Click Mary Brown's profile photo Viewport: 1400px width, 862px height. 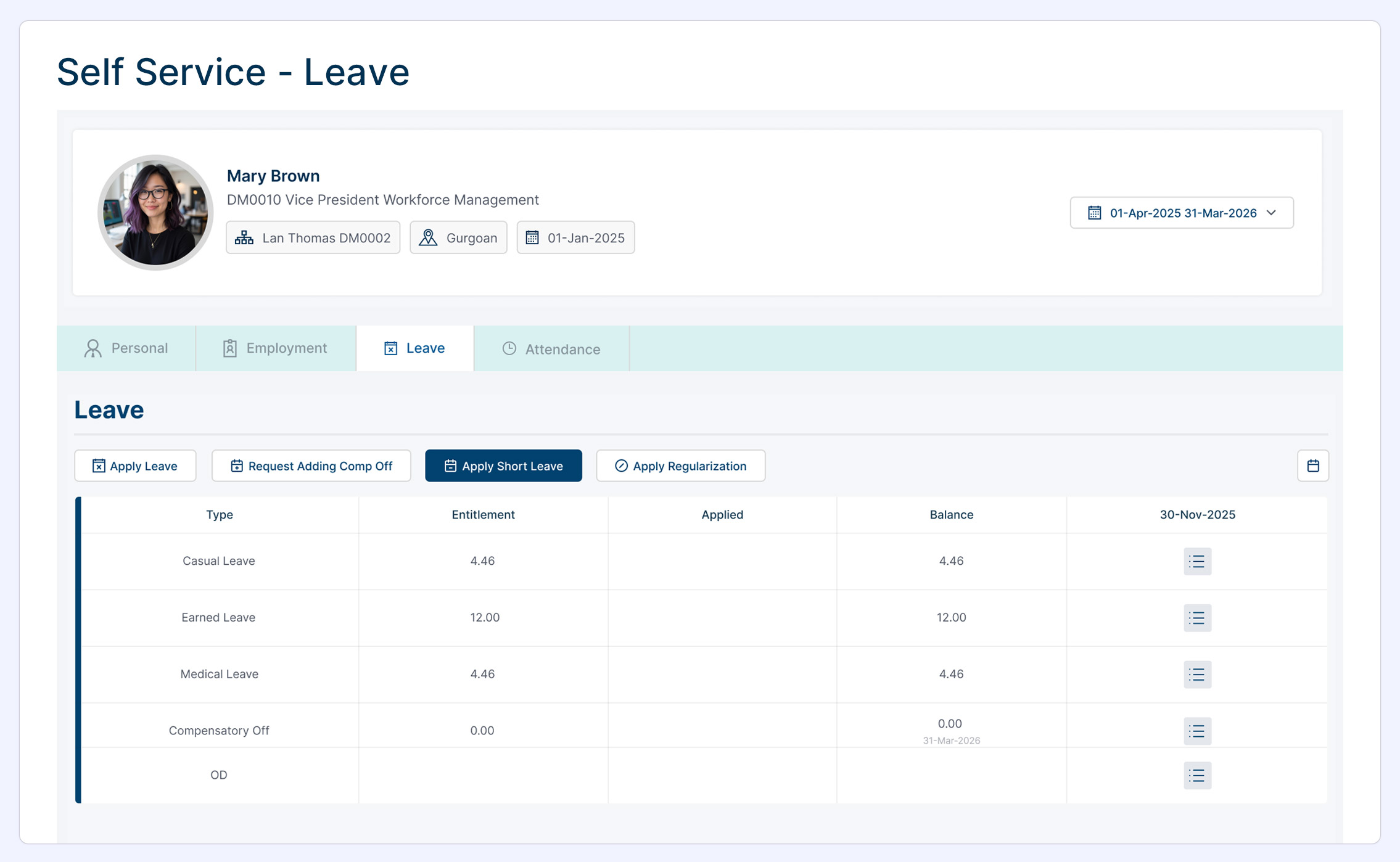click(x=155, y=213)
